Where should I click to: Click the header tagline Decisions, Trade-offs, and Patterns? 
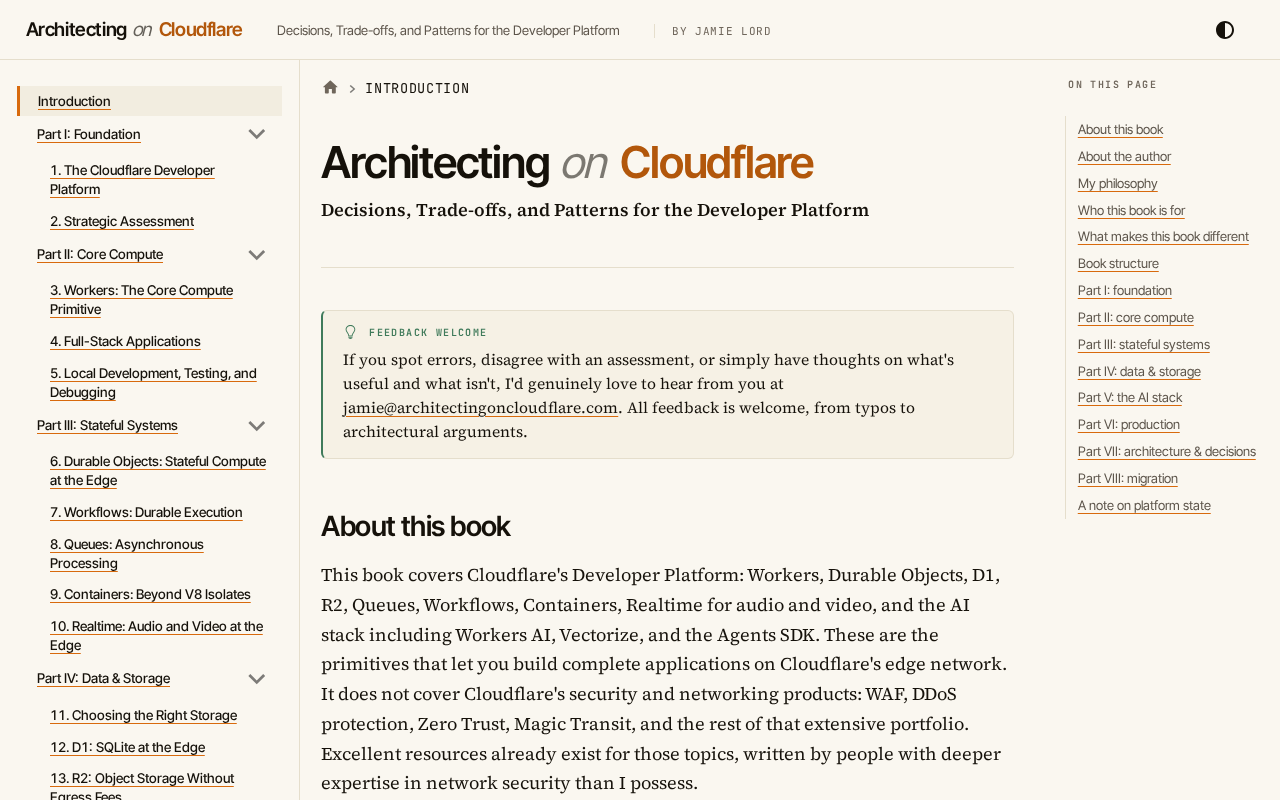tap(448, 30)
